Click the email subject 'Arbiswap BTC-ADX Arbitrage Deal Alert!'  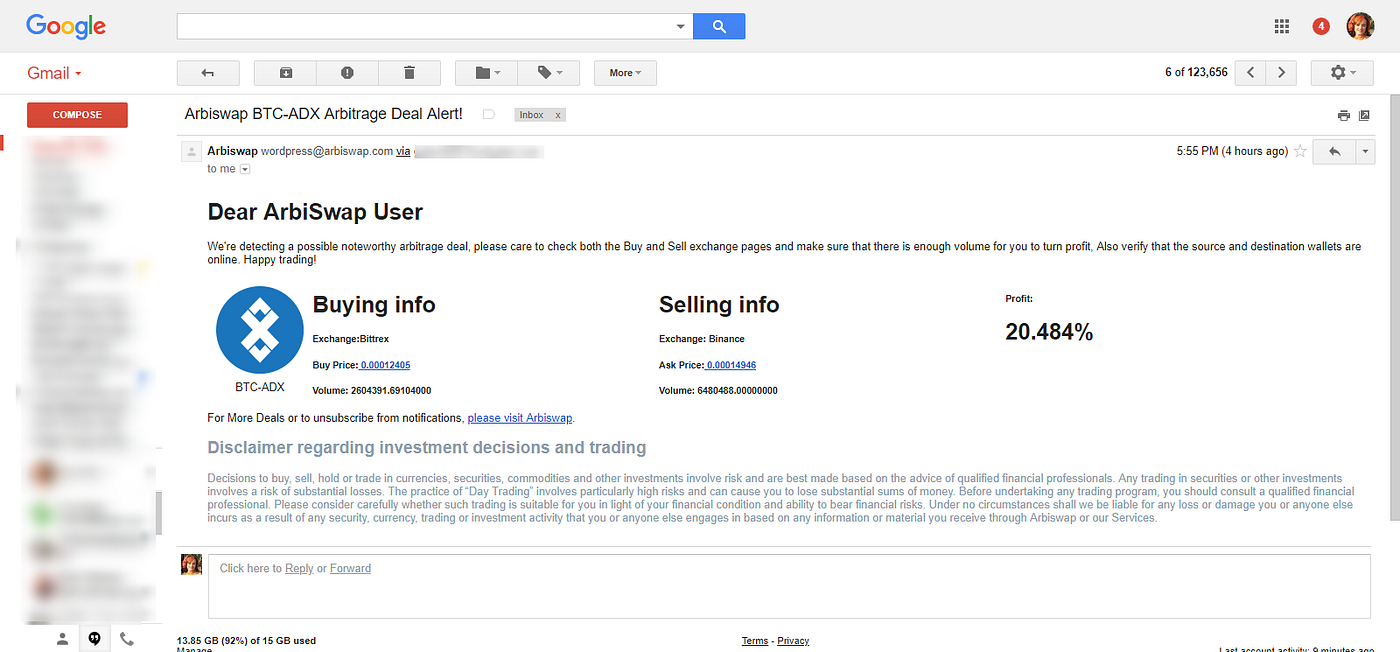click(x=324, y=114)
